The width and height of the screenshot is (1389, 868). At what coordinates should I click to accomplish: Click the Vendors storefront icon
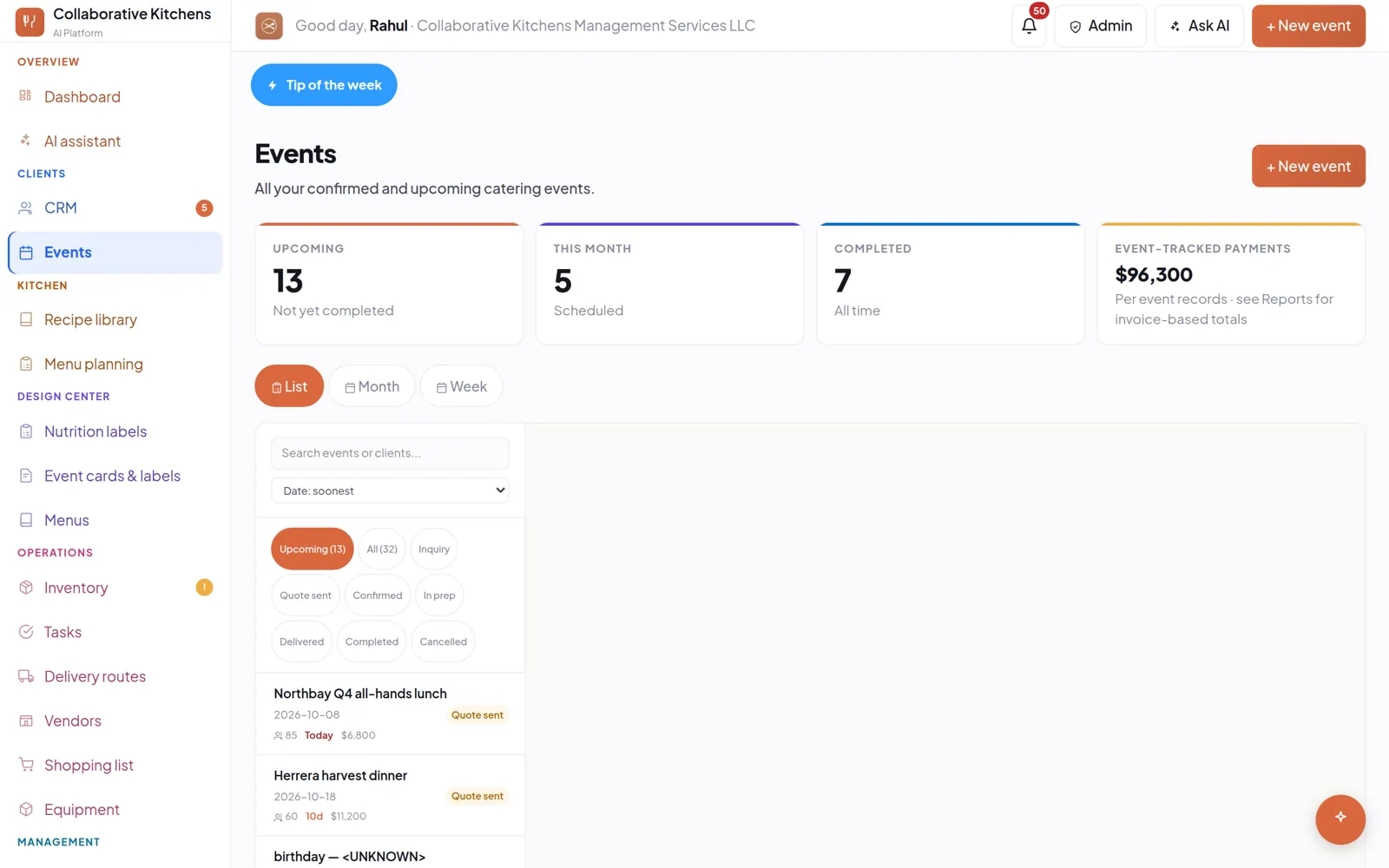coord(25,720)
